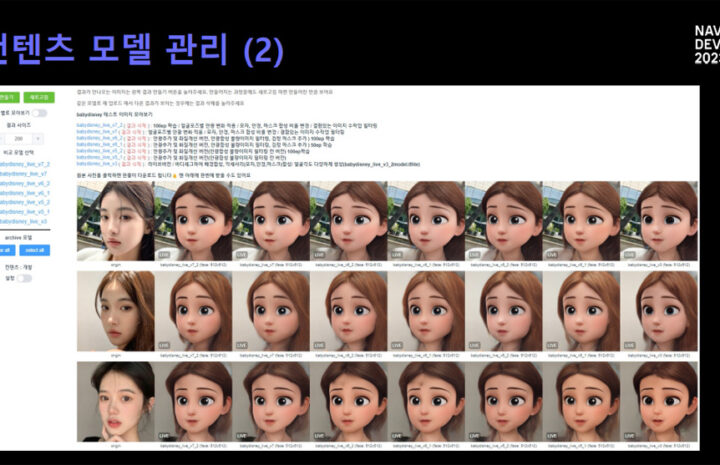Click LIVE badge on auburn-haired v3 result
720x465 pixels.
click(x=630, y=345)
